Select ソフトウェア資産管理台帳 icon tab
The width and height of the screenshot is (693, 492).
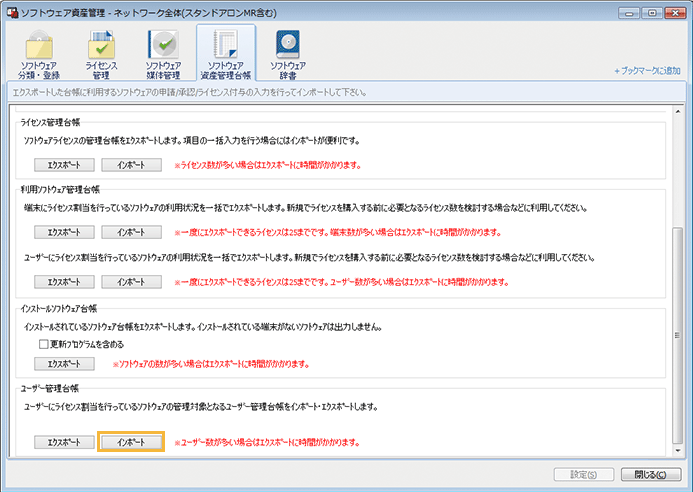[226, 53]
